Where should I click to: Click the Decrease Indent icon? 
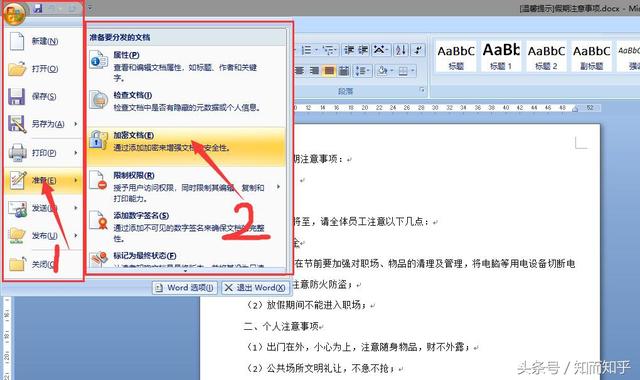(x=349, y=50)
